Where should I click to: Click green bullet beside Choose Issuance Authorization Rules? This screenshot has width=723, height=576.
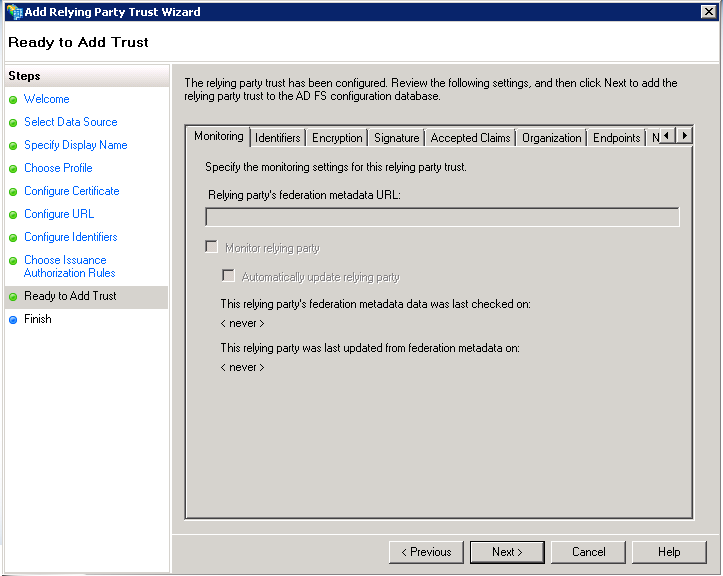tap(13, 261)
